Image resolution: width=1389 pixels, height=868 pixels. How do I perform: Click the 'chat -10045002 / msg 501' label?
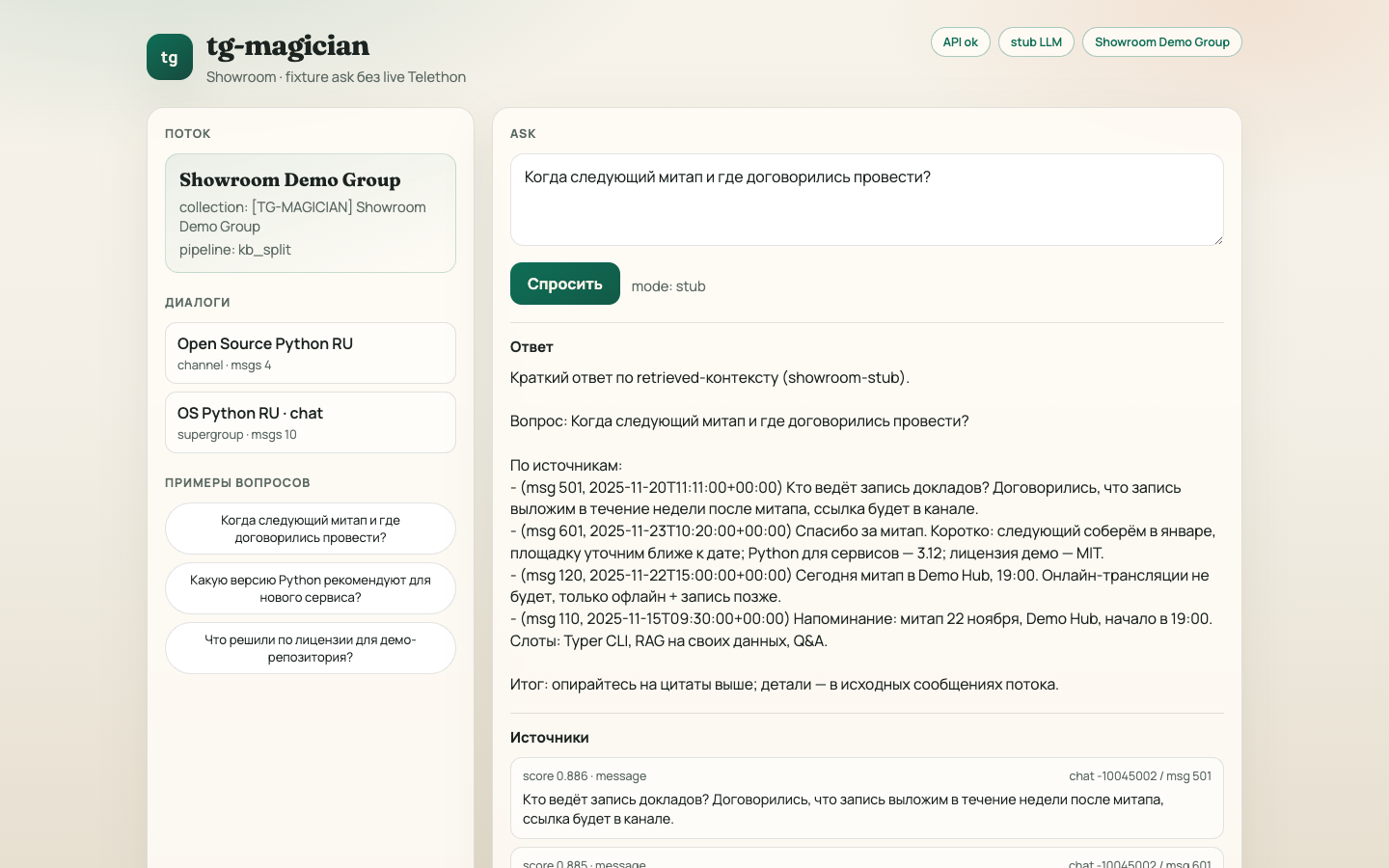[x=1140, y=776]
